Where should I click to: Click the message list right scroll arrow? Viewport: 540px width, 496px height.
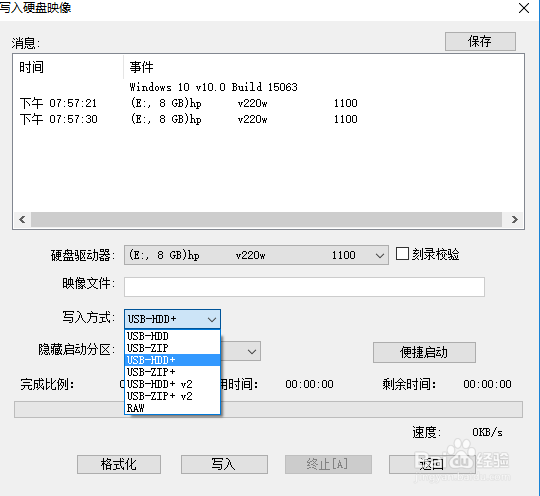[515, 219]
